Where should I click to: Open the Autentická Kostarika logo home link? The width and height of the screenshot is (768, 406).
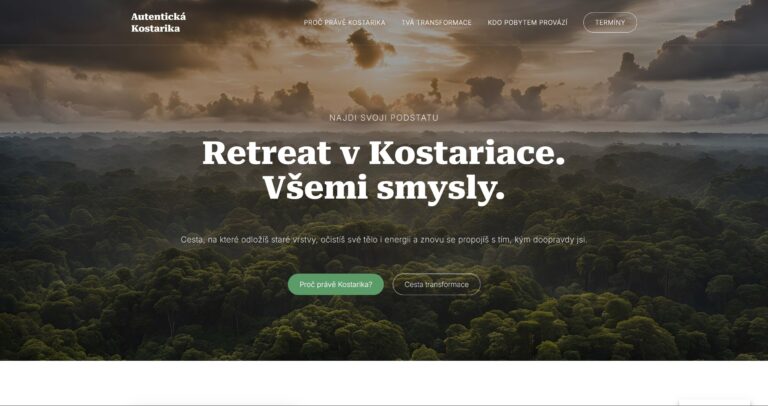(x=158, y=23)
